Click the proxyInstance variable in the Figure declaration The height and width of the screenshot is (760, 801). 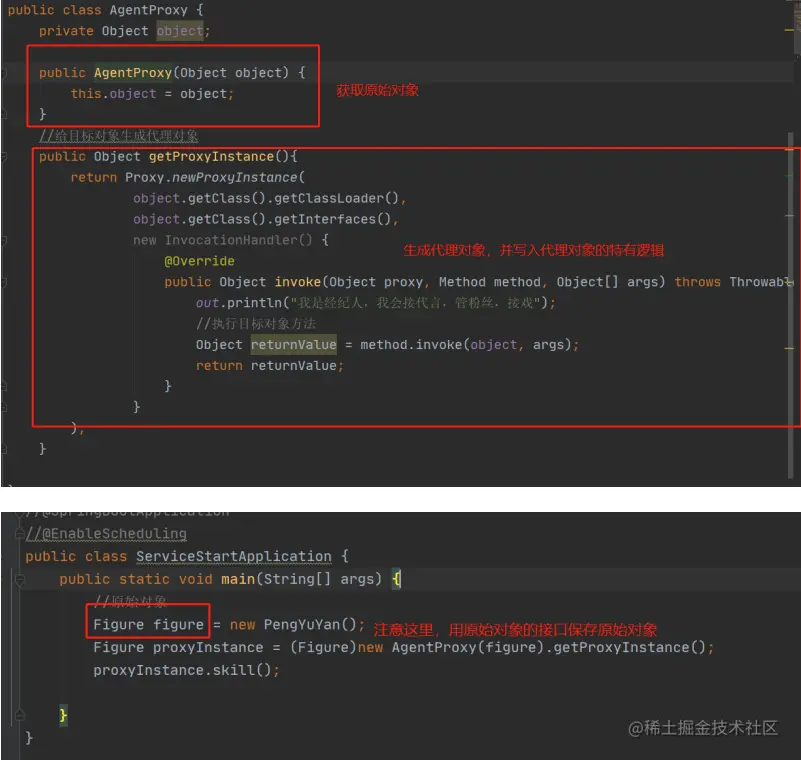click(208, 648)
